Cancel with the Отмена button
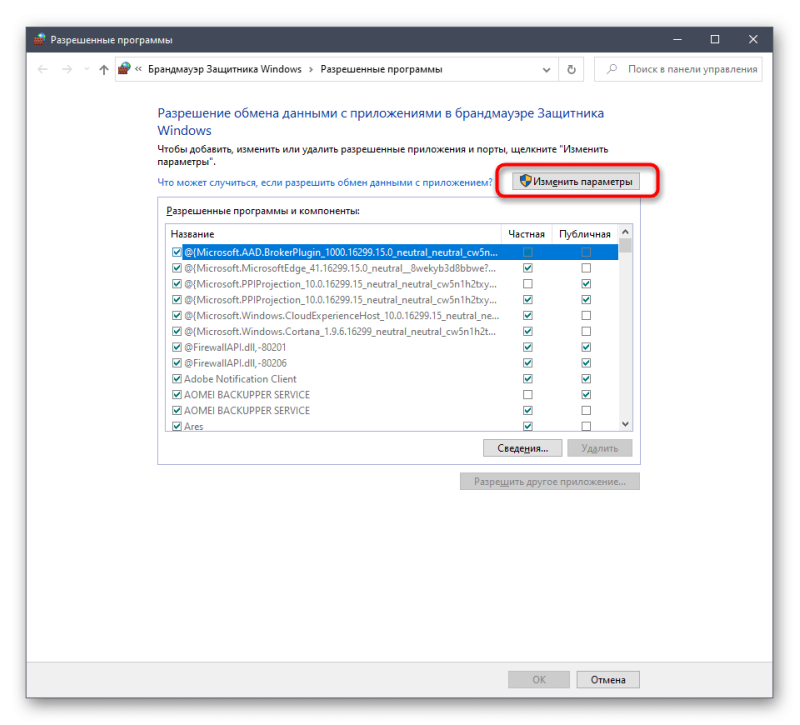Image resolution: width=800 pixels, height=725 pixels. click(608, 679)
